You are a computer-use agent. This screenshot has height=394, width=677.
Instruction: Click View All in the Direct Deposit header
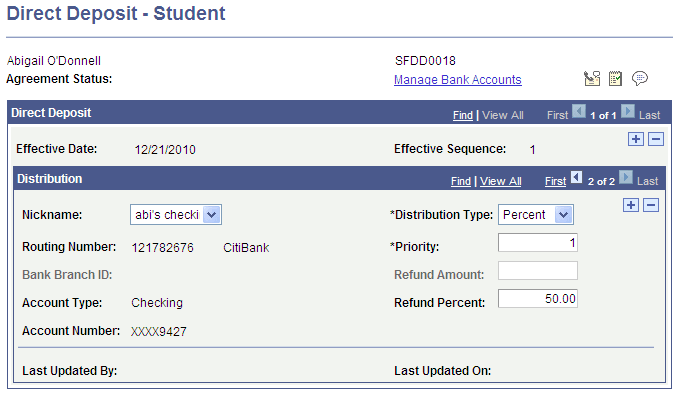point(503,115)
